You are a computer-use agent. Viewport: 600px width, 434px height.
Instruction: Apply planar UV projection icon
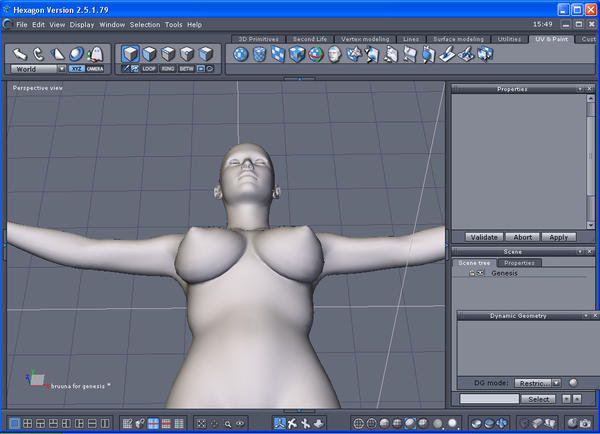(x=278, y=54)
